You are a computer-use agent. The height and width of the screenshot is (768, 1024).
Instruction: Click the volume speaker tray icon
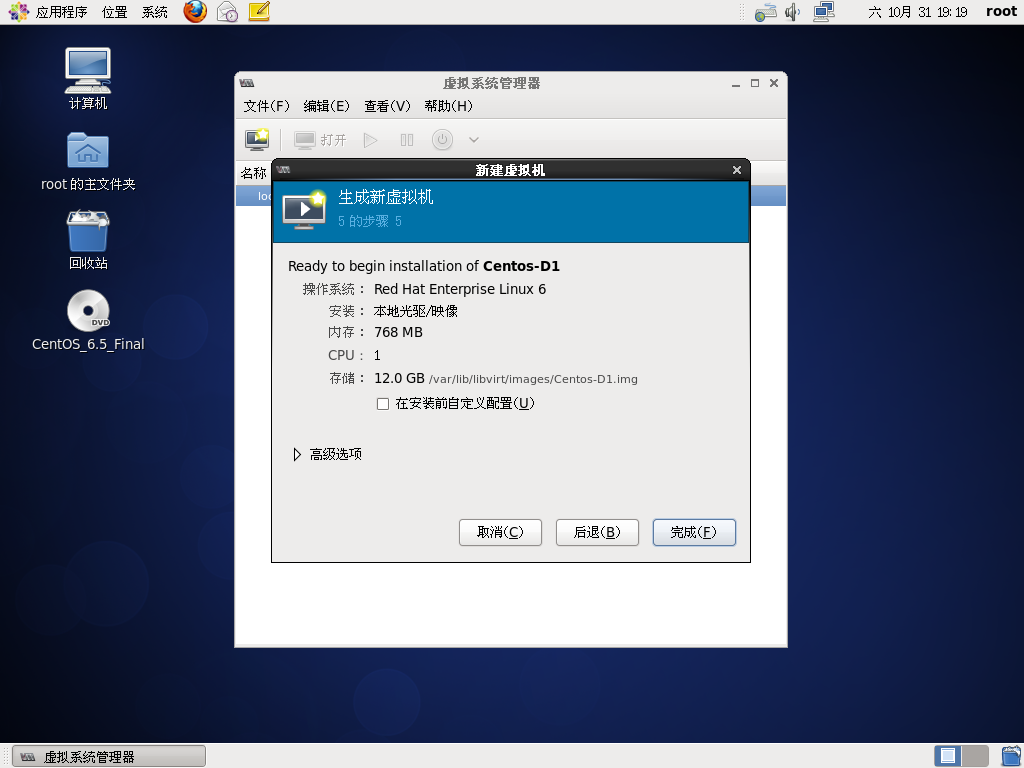pyautogui.click(x=792, y=12)
